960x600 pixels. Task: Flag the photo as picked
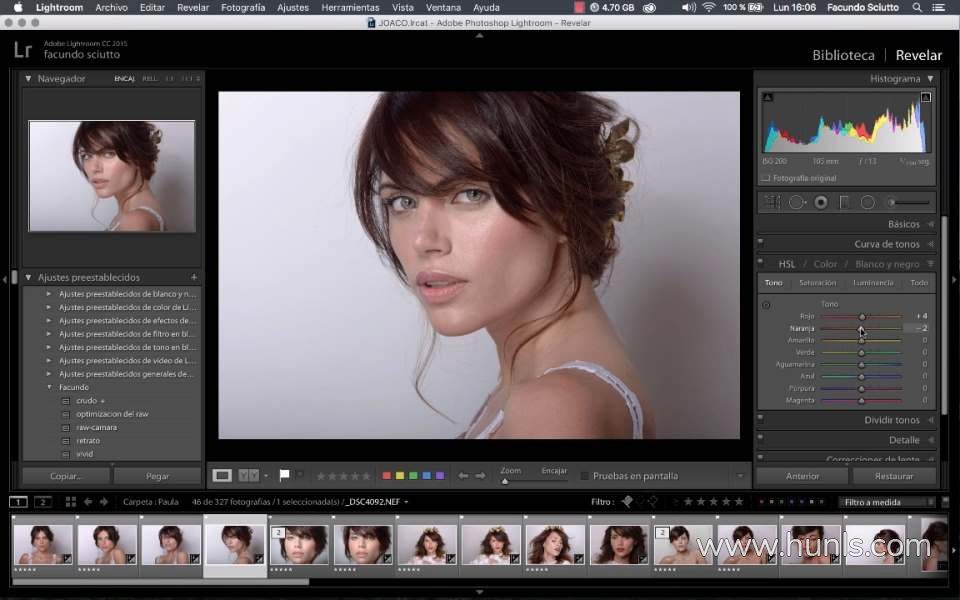pyautogui.click(x=284, y=475)
